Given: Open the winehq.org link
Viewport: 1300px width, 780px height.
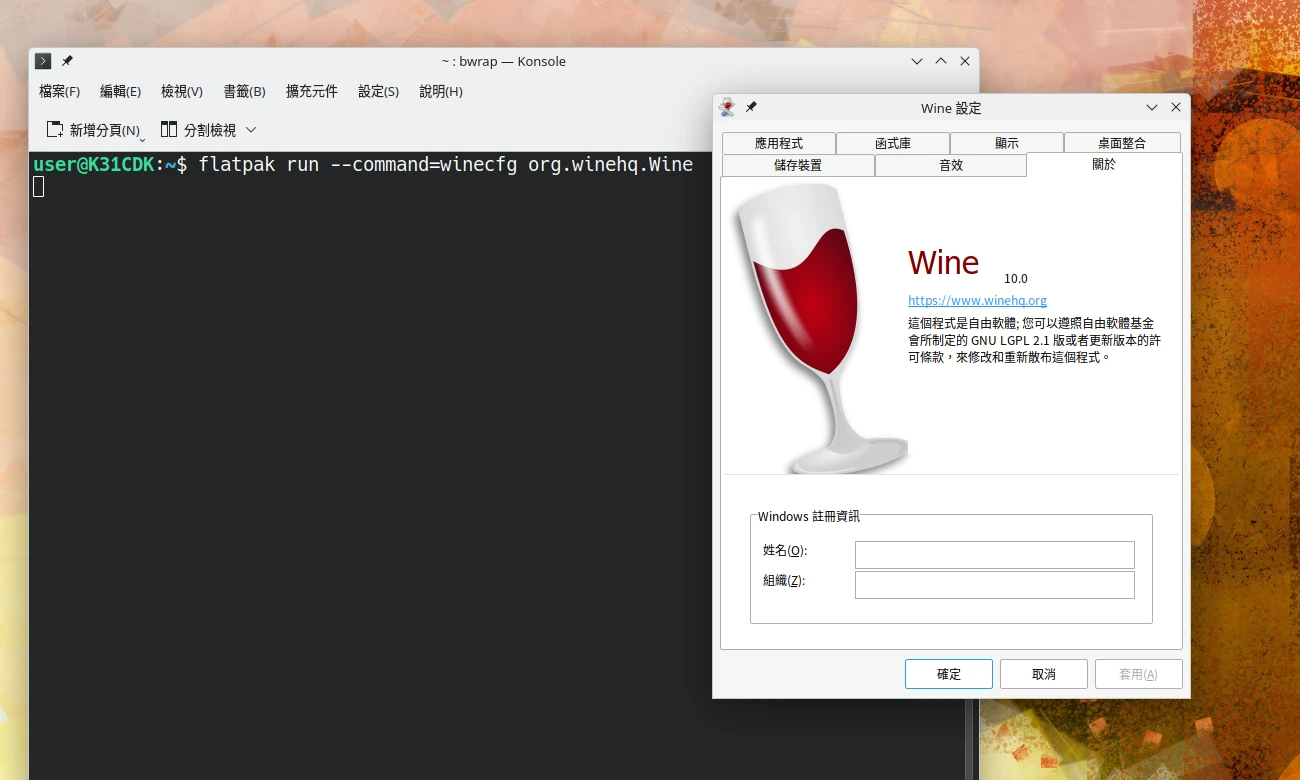Looking at the screenshot, I should (977, 300).
